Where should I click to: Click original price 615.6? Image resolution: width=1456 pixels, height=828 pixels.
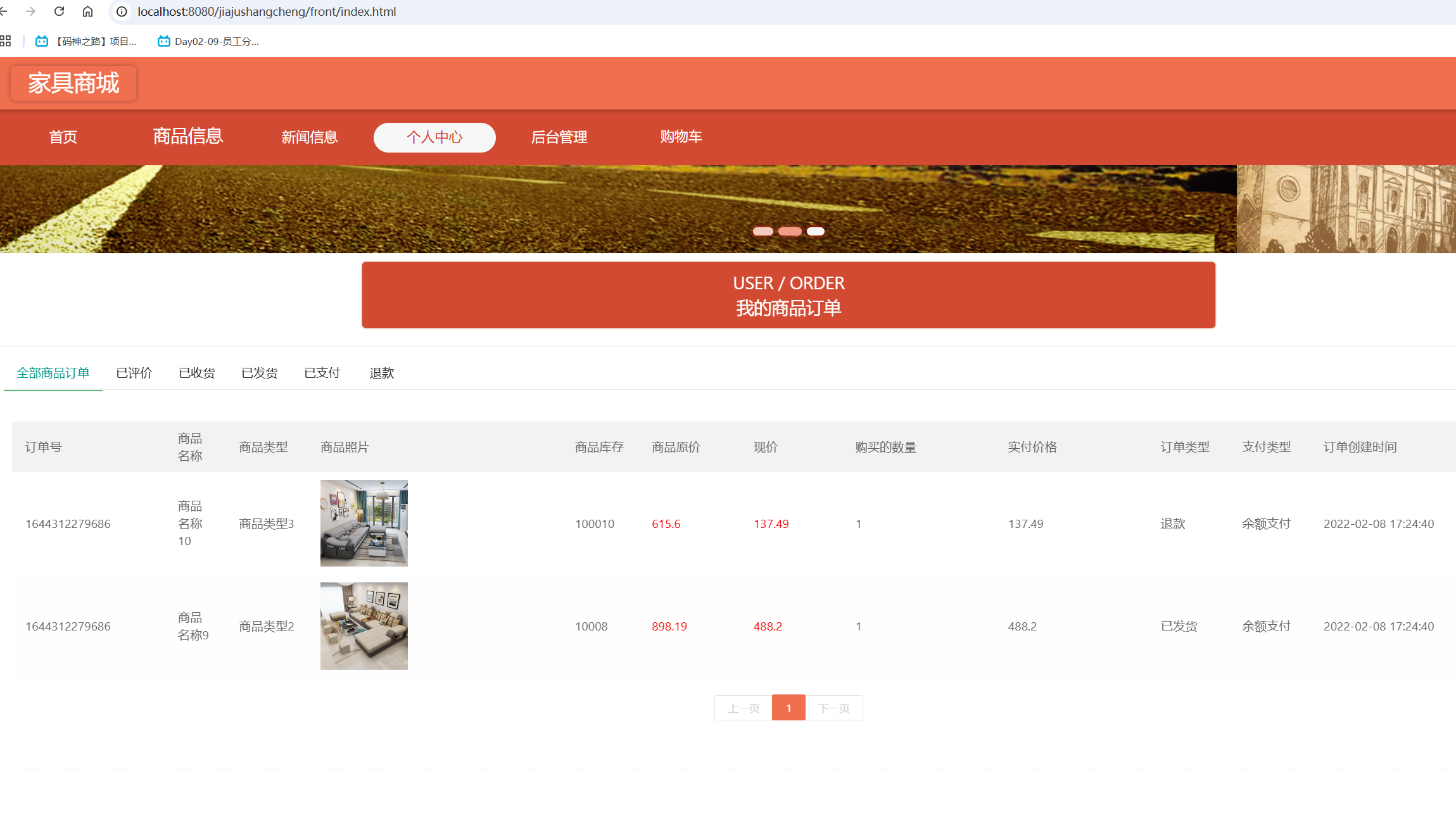[x=666, y=524]
